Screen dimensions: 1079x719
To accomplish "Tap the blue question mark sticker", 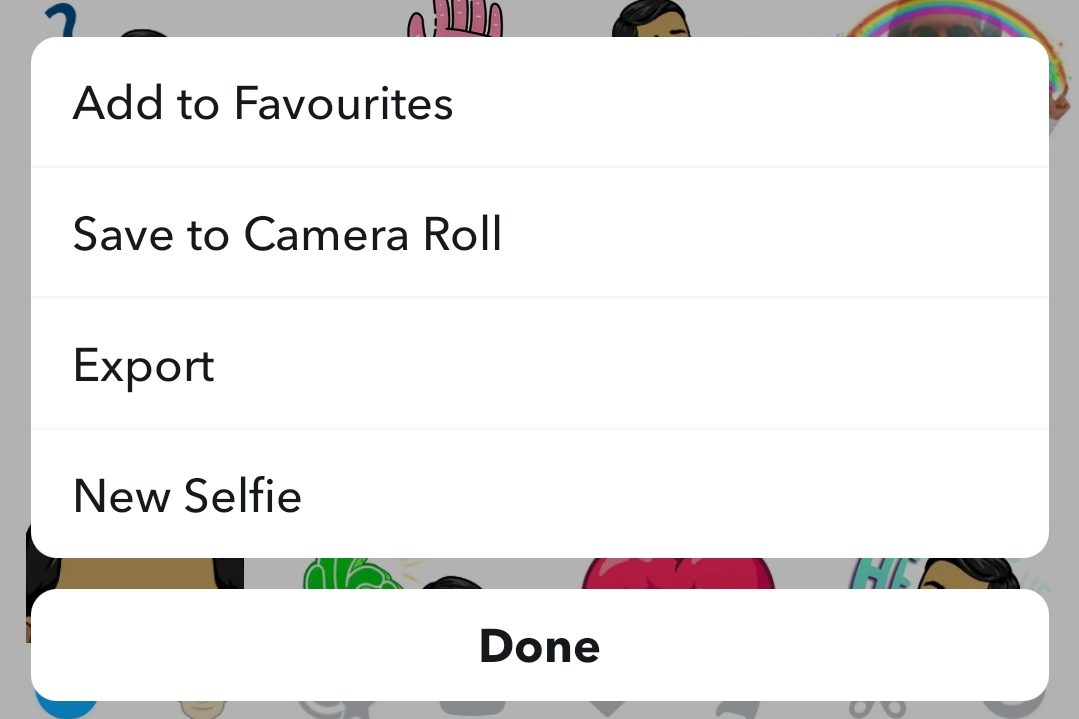I will point(62,18).
